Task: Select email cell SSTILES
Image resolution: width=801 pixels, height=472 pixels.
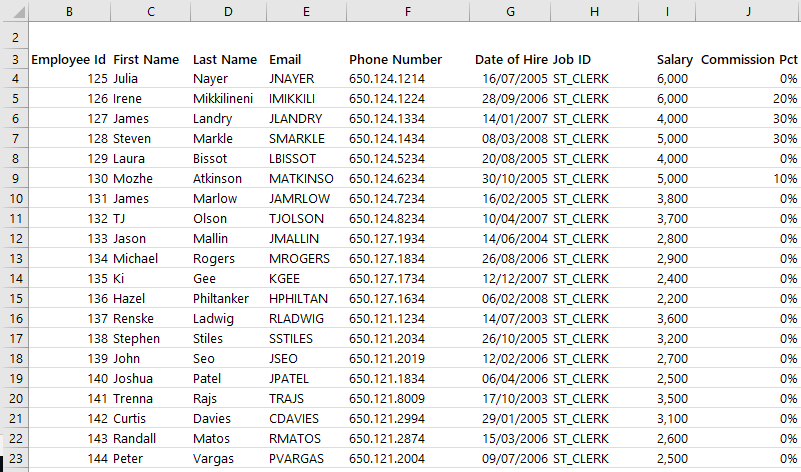Action: pos(307,338)
